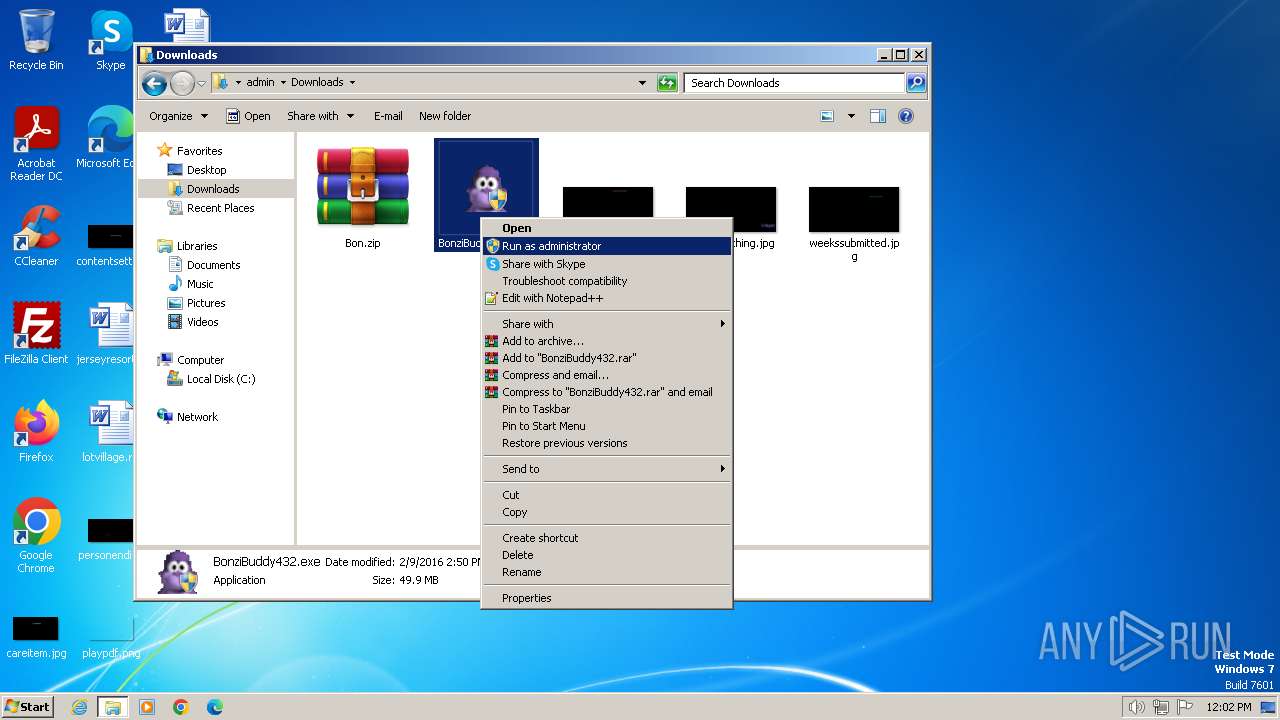This screenshot has height=720, width=1280.
Task: Select playpdf.png on the desktop
Action: pos(110,637)
